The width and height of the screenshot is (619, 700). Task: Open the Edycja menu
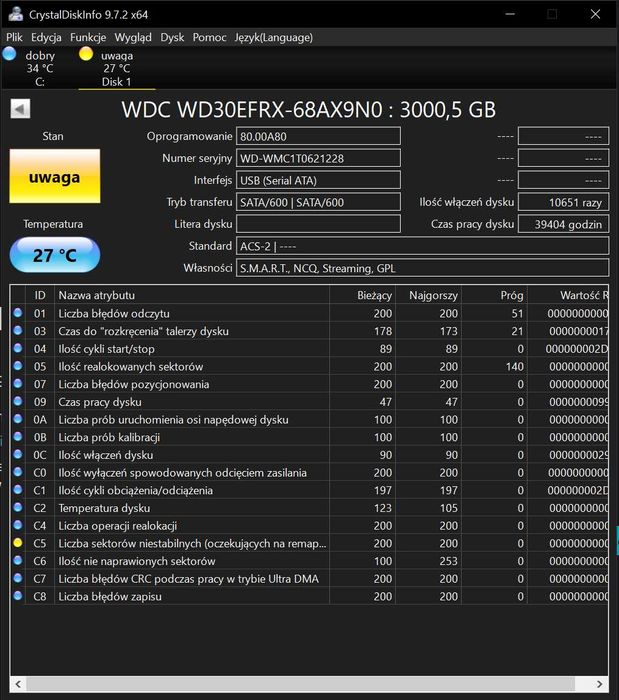click(x=46, y=38)
